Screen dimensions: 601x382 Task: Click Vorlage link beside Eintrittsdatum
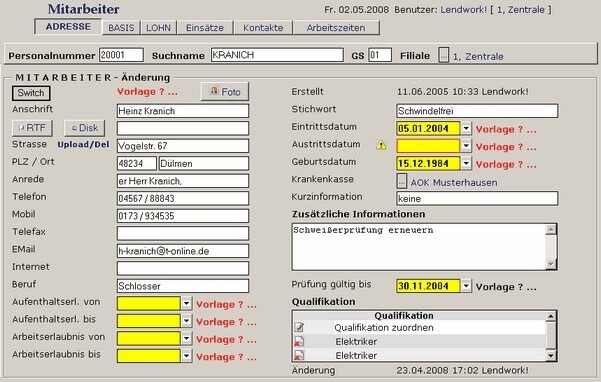(506, 130)
